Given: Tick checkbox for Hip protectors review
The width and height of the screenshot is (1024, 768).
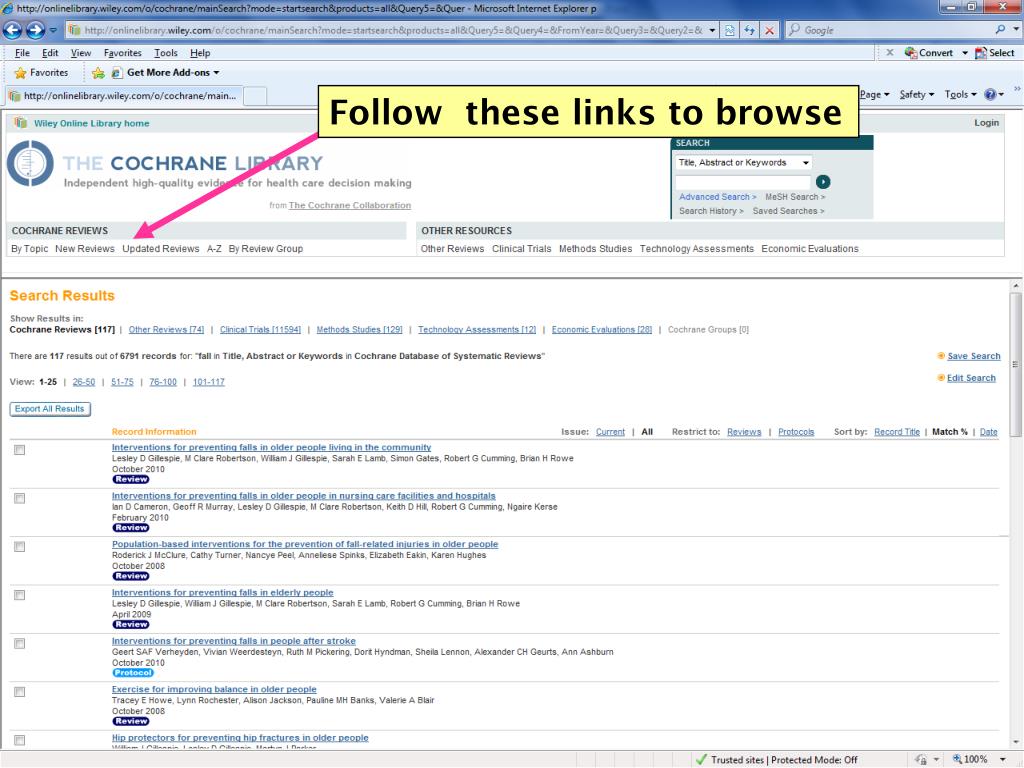Looking at the screenshot, I should tap(20, 740).
